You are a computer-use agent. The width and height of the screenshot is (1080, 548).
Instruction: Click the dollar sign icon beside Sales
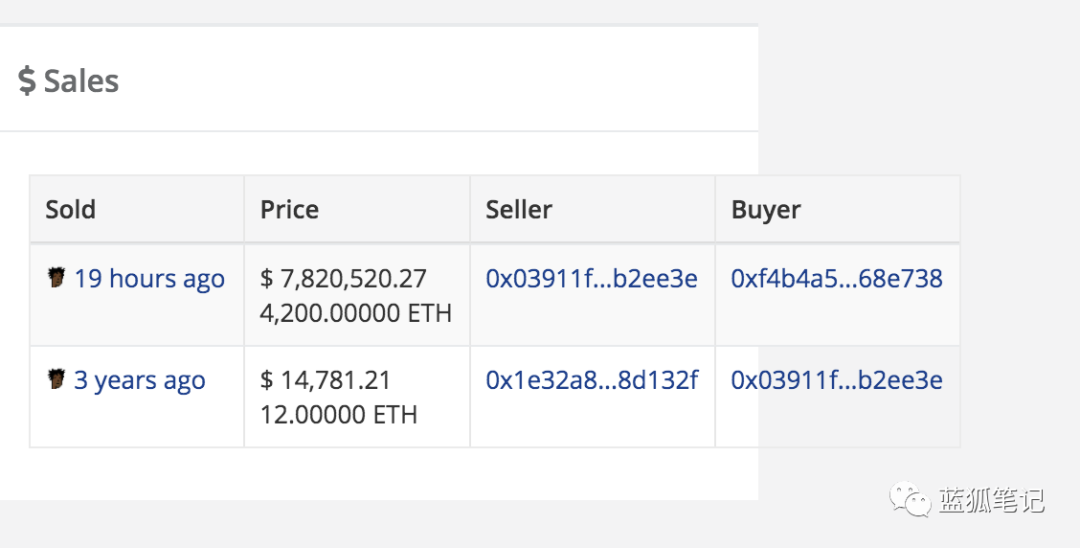27,81
